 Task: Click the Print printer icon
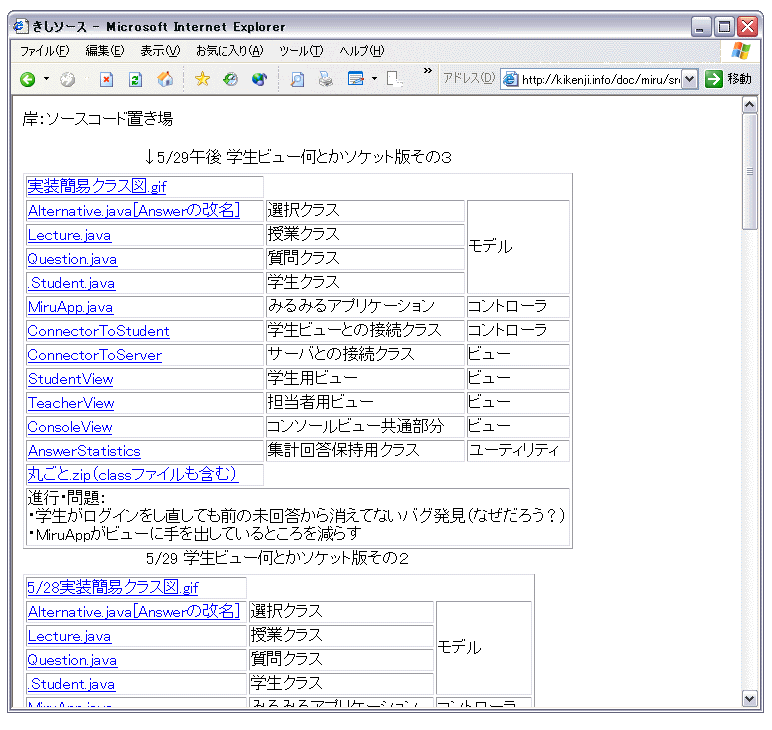coord(325,80)
